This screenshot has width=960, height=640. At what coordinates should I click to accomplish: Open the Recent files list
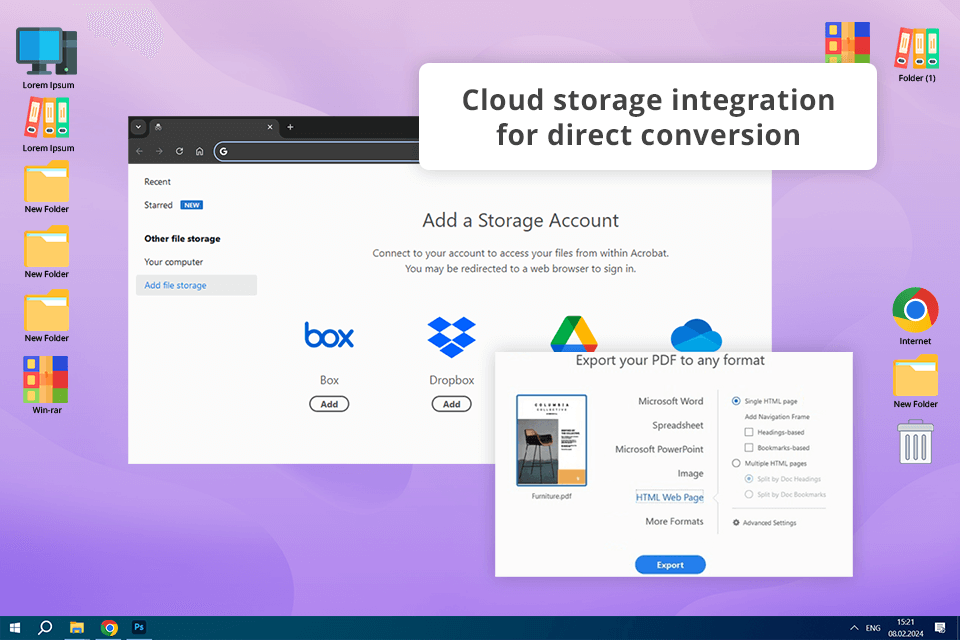(x=157, y=182)
